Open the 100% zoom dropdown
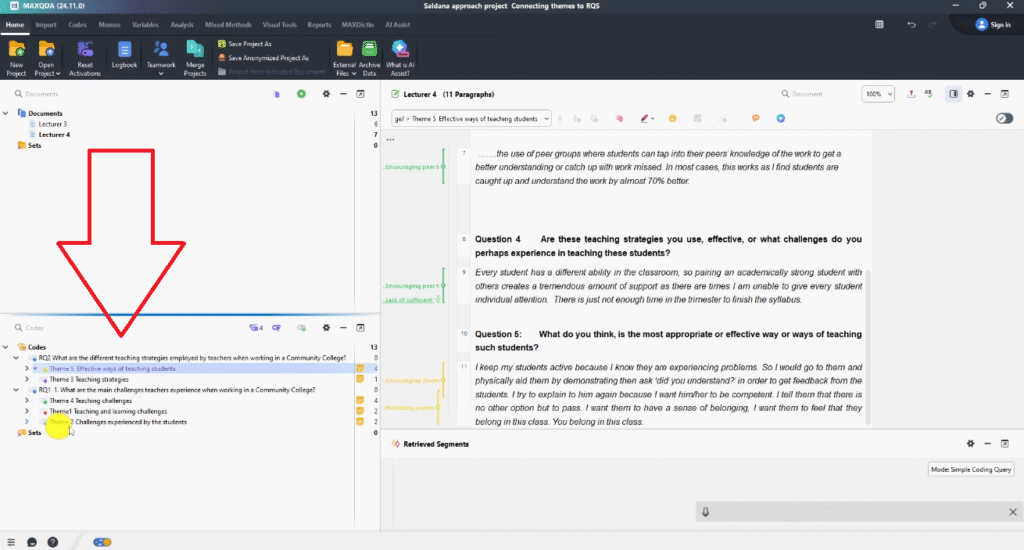This screenshot has width=1024, height=550. point(878,94)
